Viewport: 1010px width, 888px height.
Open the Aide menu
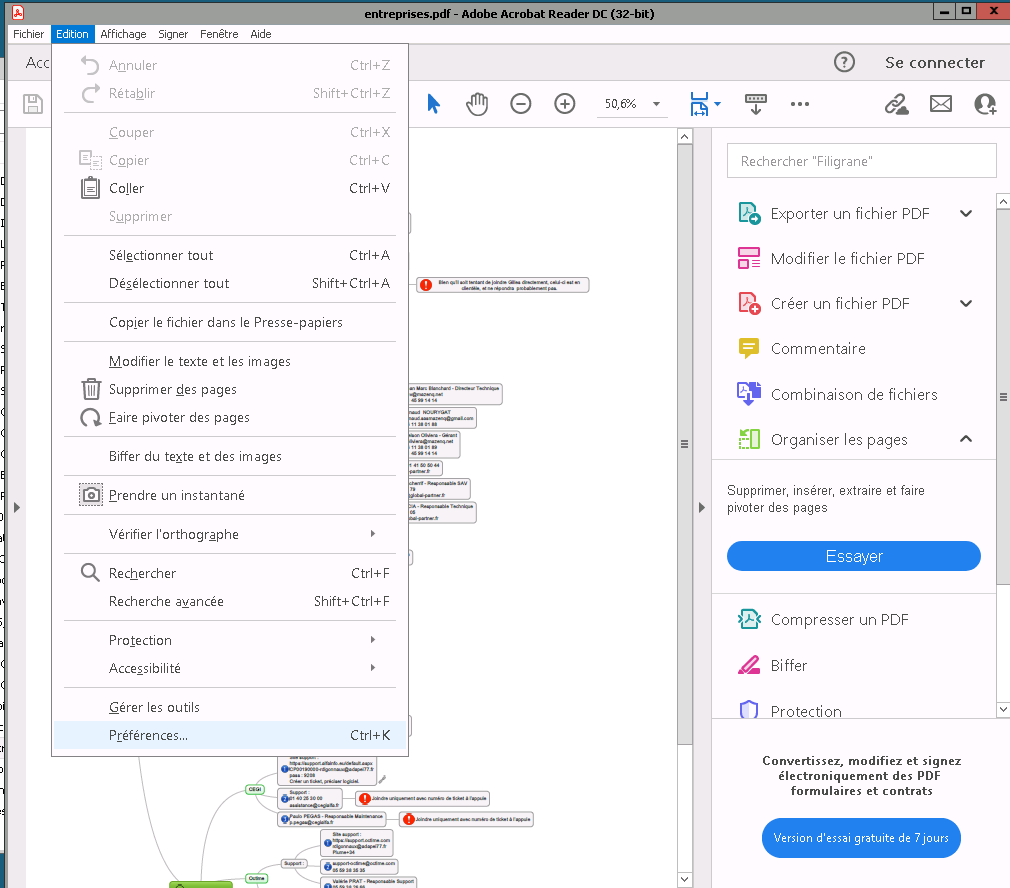pyautogui.click(x=260, y=34)
